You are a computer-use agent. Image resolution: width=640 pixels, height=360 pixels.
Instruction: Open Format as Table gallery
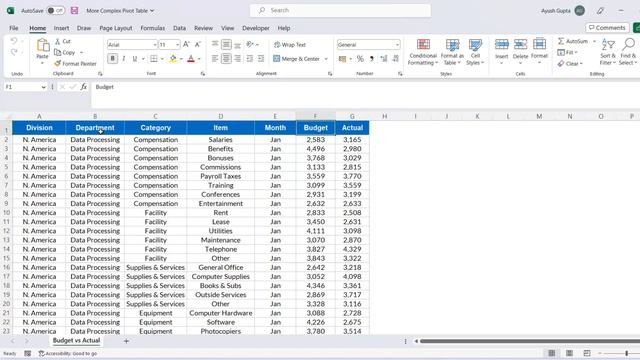(452, 52)
